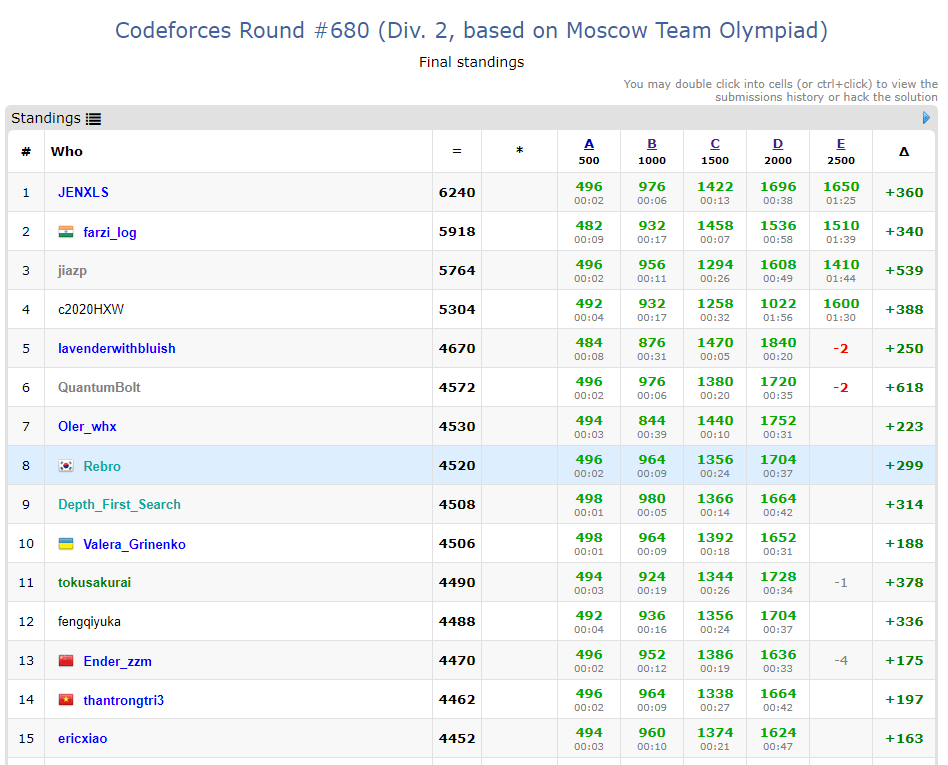Go to next standings page arrow
This screenshot has height=765, width=948.
[x=926, y=118]
